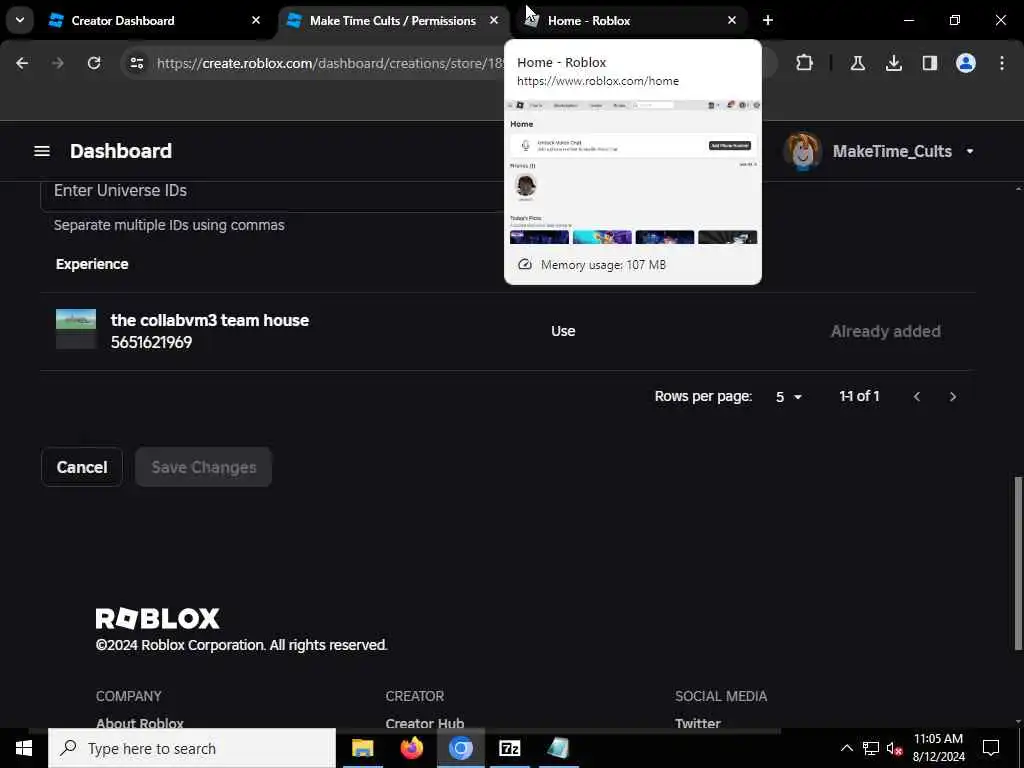Select the Make Time Cults / Permissions tab
Screen dimensions: 1024x768
tap(393, 20)
